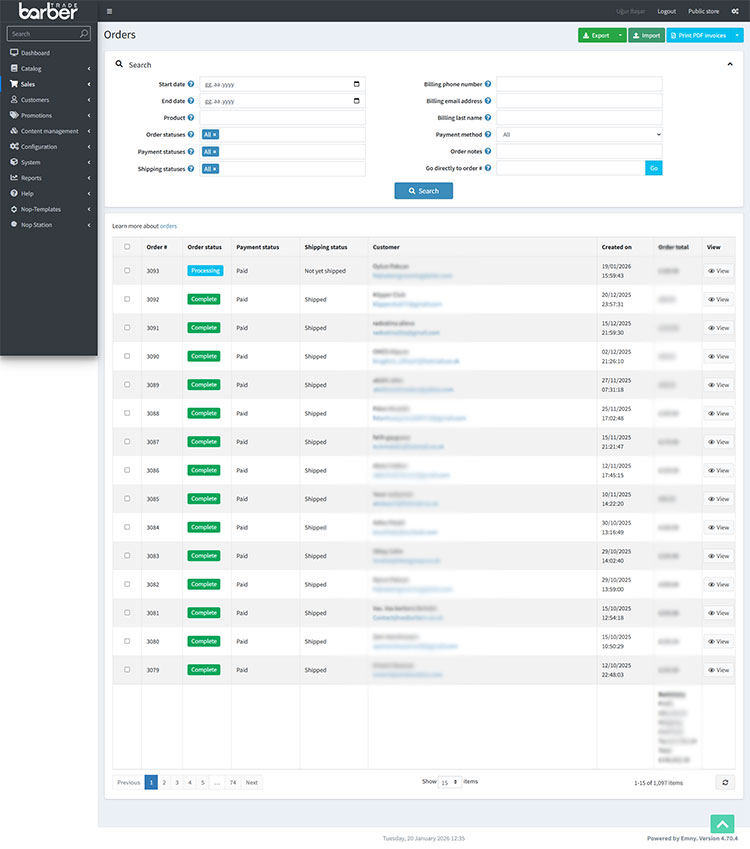Select the checkbox for order 3088
Viewport: 750px width, 849px height.
[127, 413]
